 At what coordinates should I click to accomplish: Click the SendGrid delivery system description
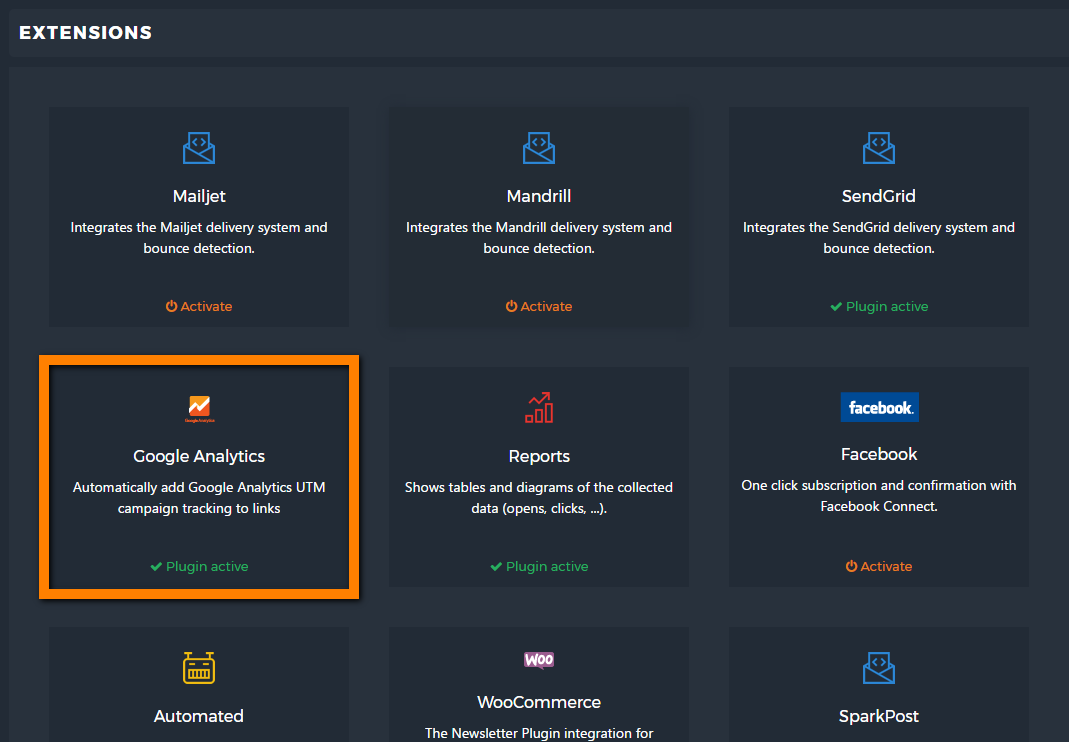(878, 238)
